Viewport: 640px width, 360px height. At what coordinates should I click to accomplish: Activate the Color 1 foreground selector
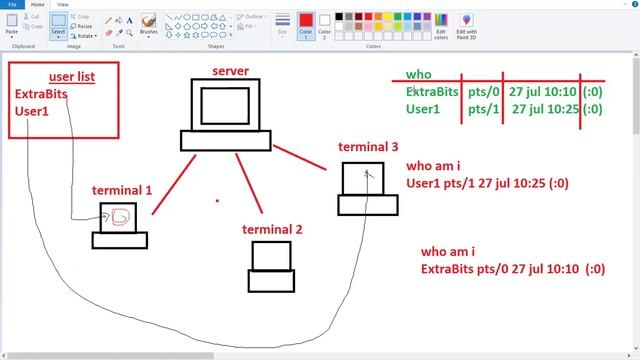[x=306, y=26]
